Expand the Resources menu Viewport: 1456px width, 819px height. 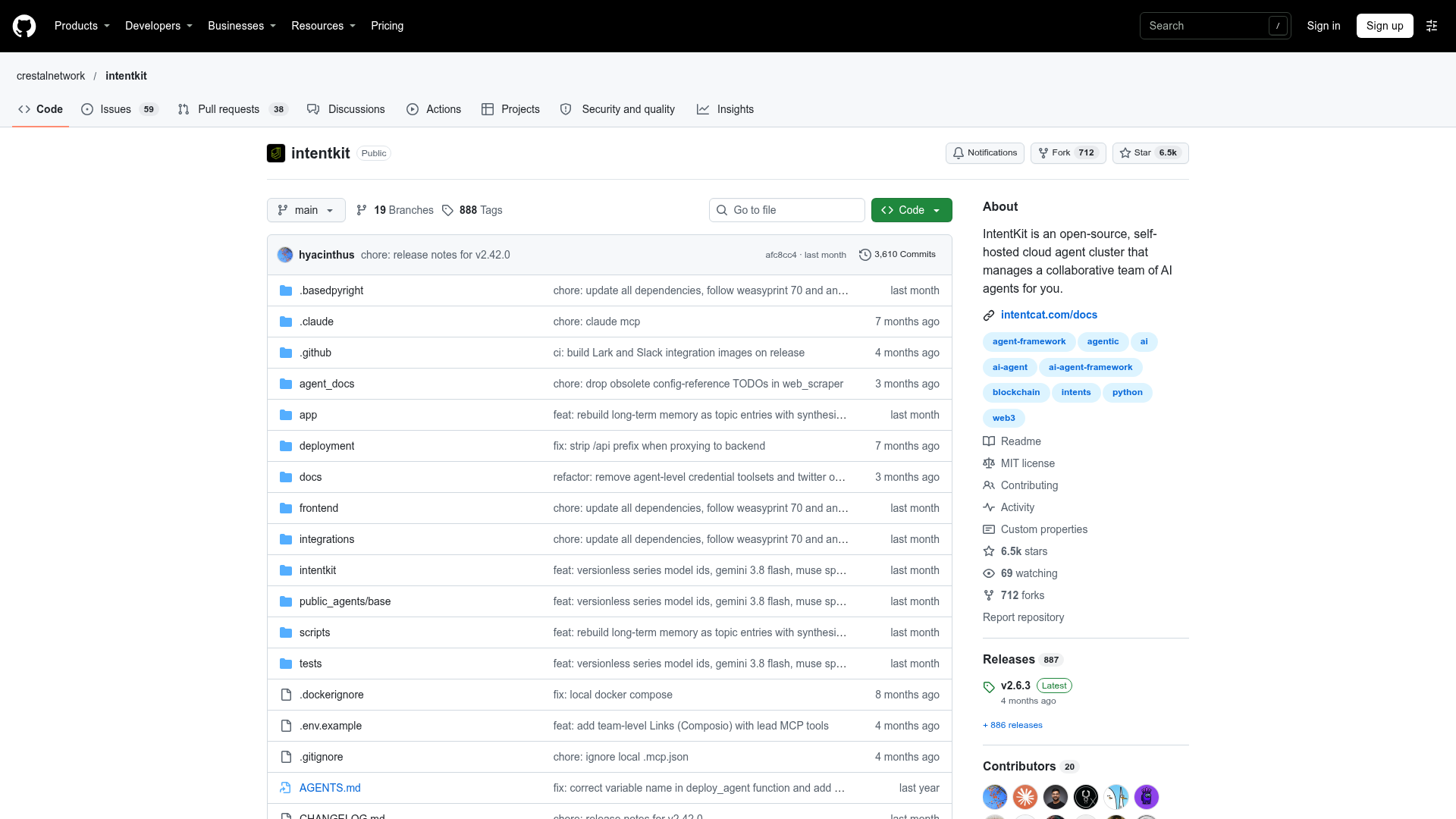(323, 26)
